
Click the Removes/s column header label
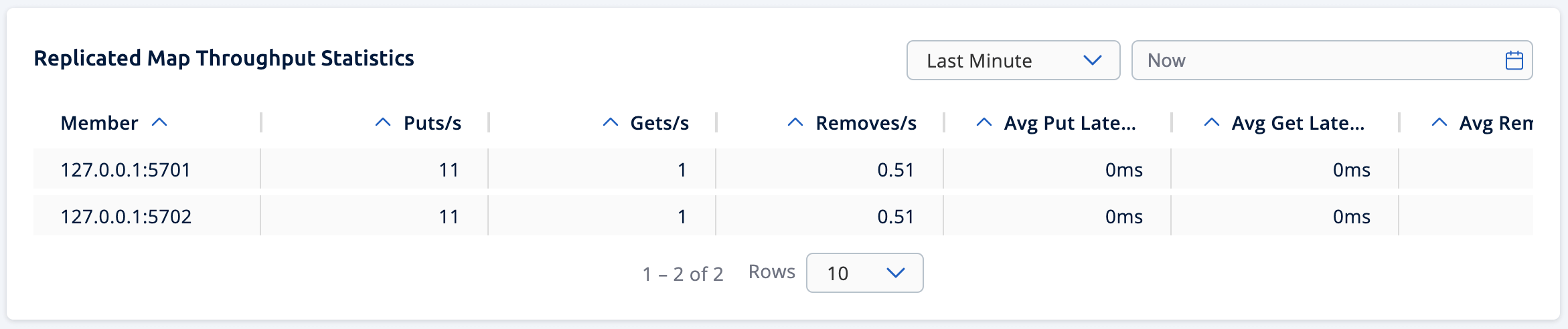(x=866, y=123)
